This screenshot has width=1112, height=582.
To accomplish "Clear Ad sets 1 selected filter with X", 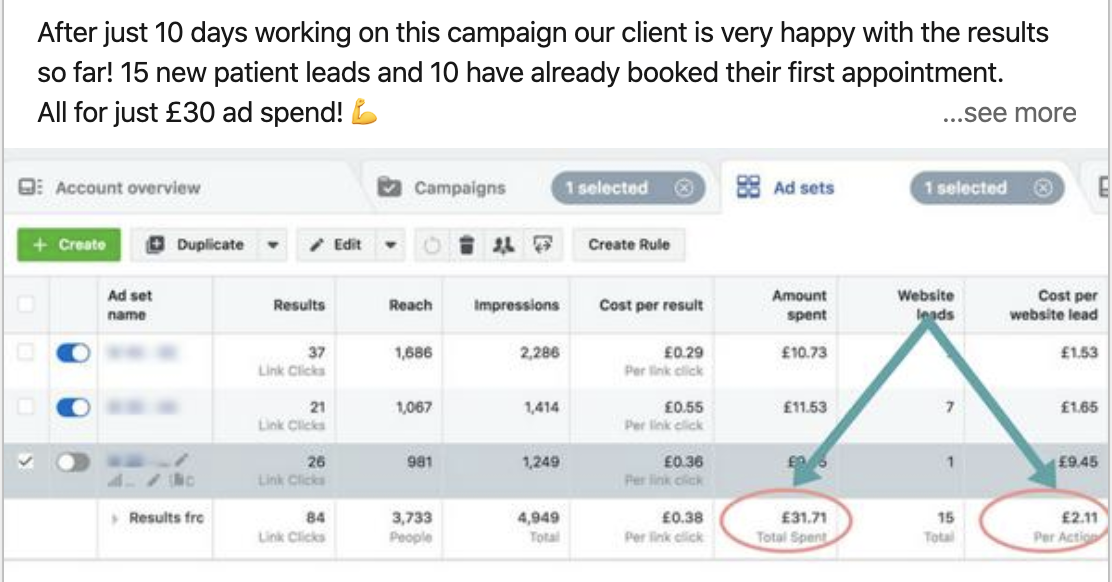I will point(1042,188).
